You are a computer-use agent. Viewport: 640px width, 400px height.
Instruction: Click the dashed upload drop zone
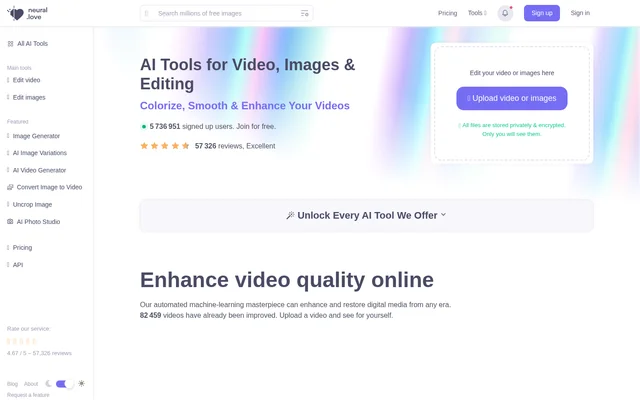coord(512,103)
